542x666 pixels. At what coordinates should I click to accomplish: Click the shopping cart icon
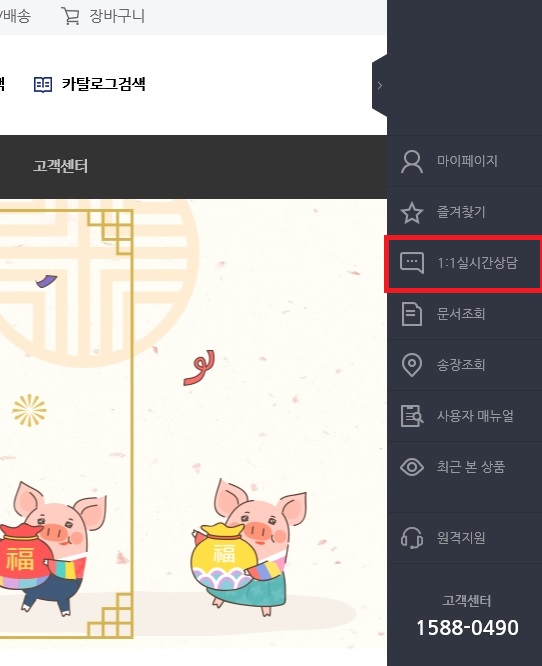(x=70, y=16)
